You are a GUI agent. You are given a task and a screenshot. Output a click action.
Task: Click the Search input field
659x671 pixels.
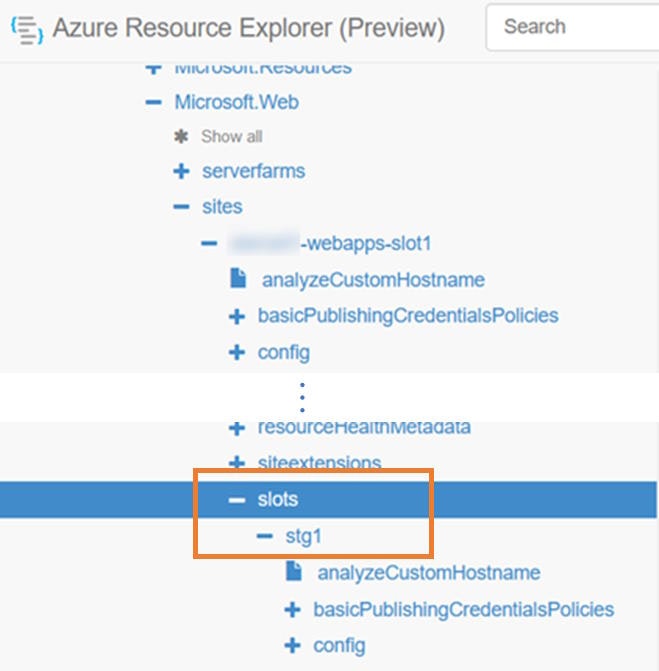[573, 27]
